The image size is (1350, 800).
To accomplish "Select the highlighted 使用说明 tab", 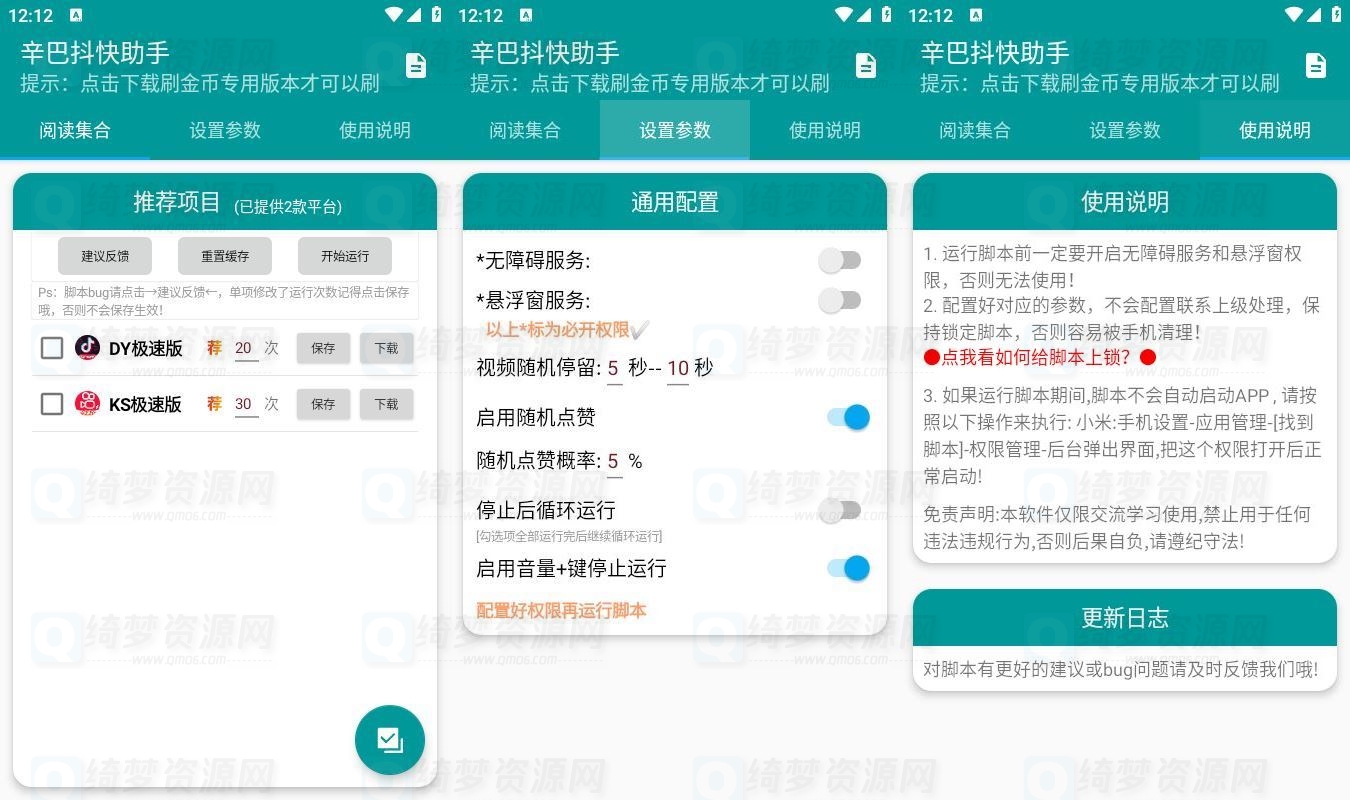I will tap(1275, 130).
